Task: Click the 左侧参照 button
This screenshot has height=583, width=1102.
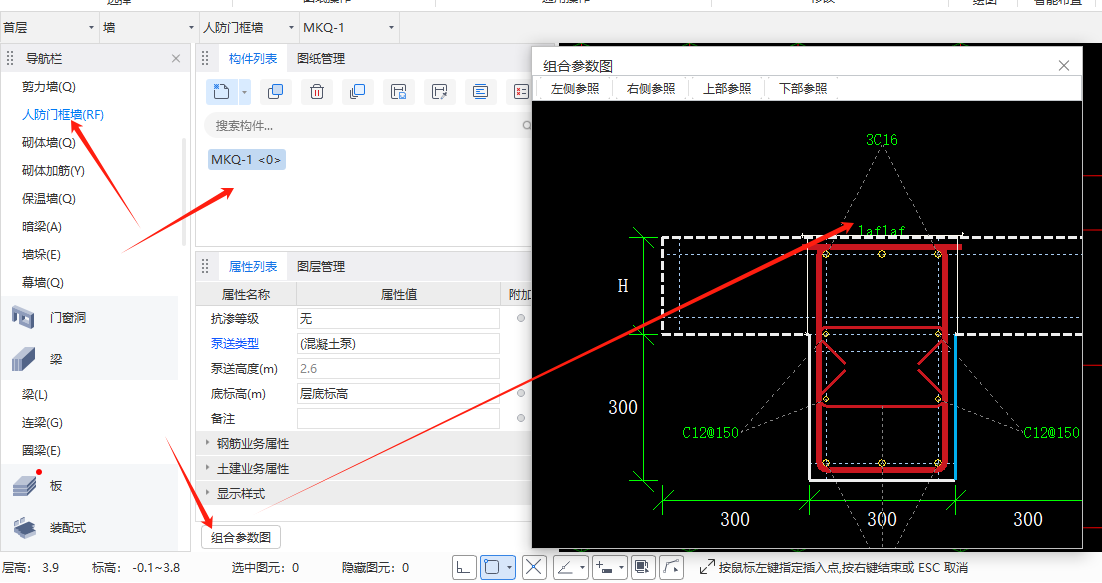Action: tap(575, 89)
